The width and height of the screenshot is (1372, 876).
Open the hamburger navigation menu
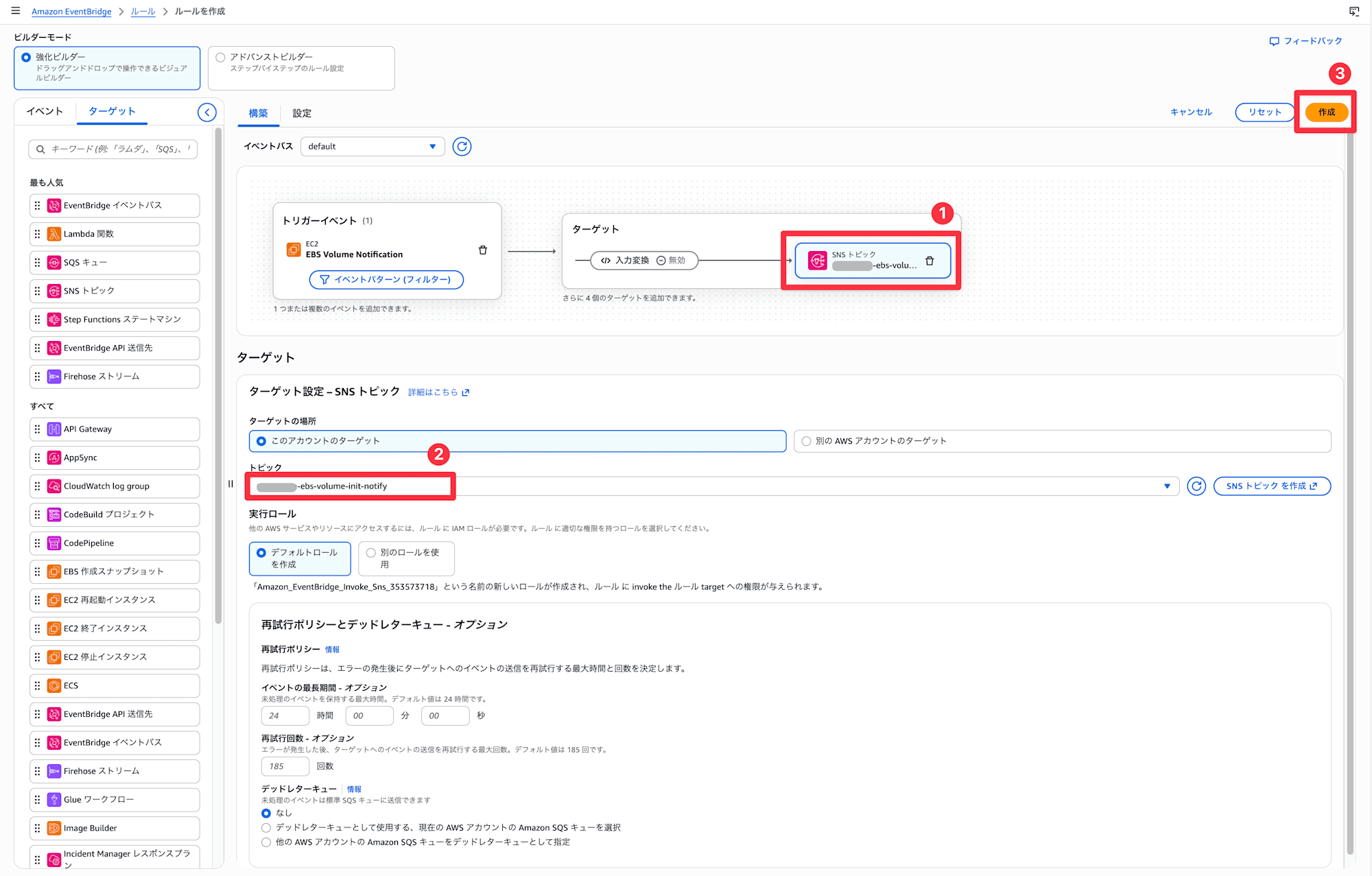16,11
